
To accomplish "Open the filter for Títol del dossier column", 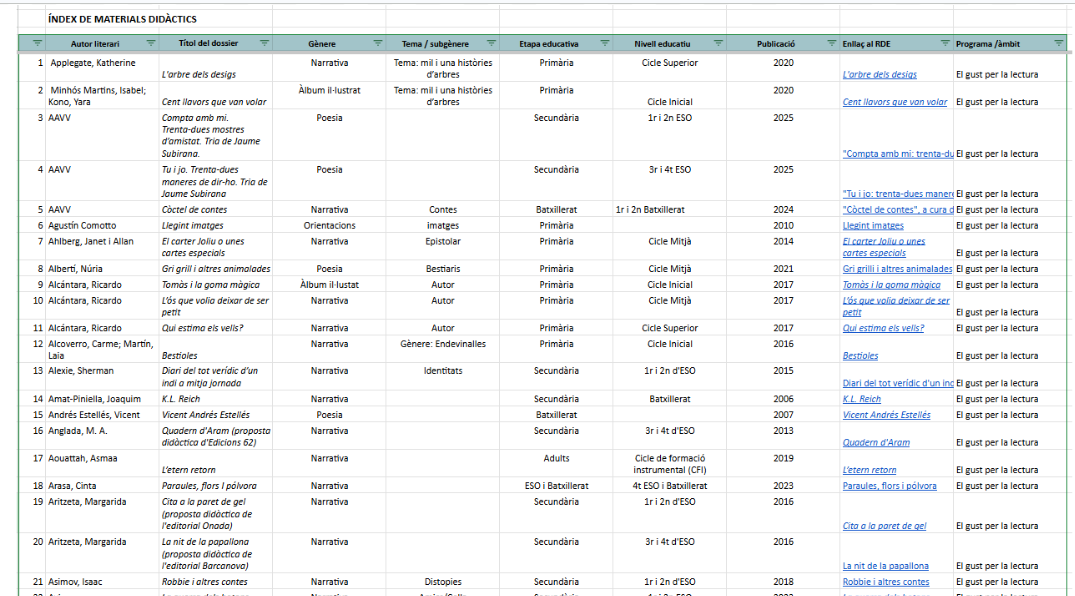I will (264, 43).
